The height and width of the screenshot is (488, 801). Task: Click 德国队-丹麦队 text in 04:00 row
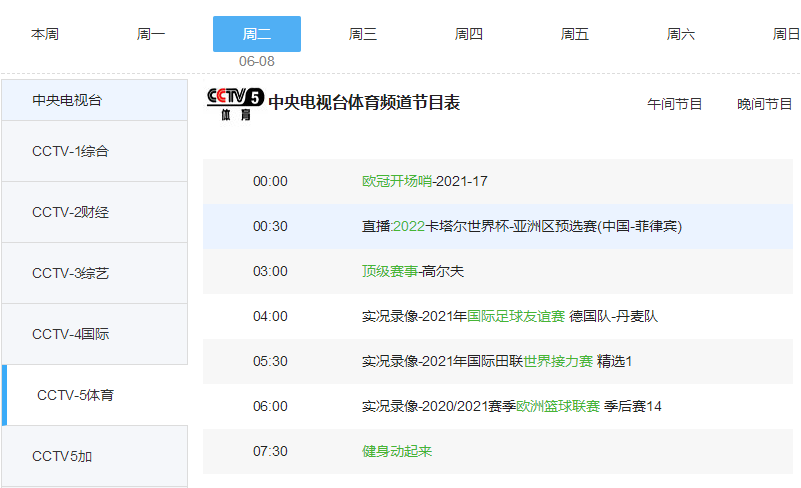pos(614,316)
